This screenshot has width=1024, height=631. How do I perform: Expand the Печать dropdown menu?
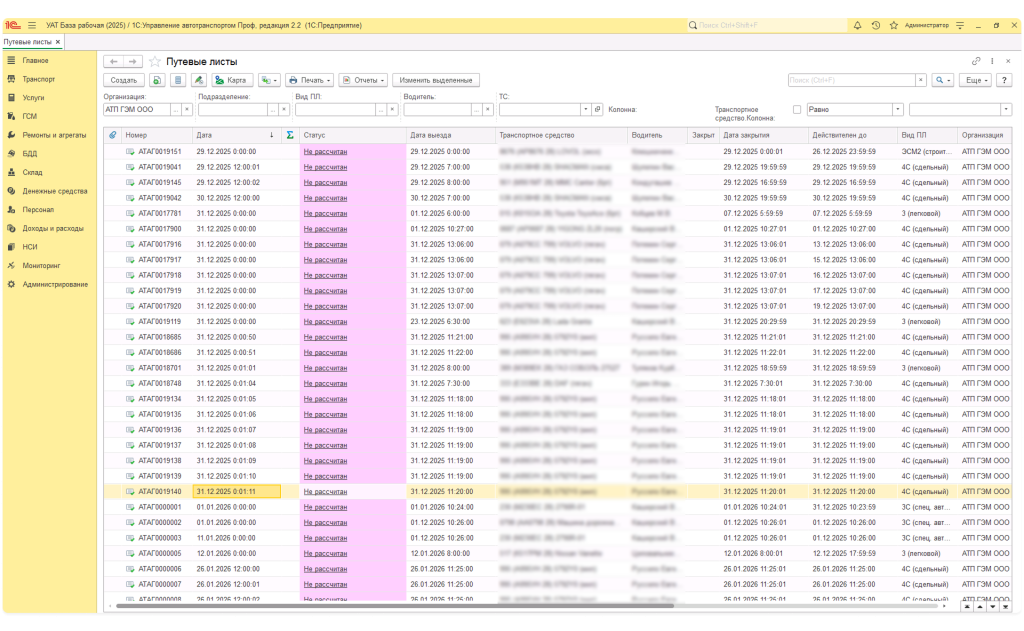309,80
